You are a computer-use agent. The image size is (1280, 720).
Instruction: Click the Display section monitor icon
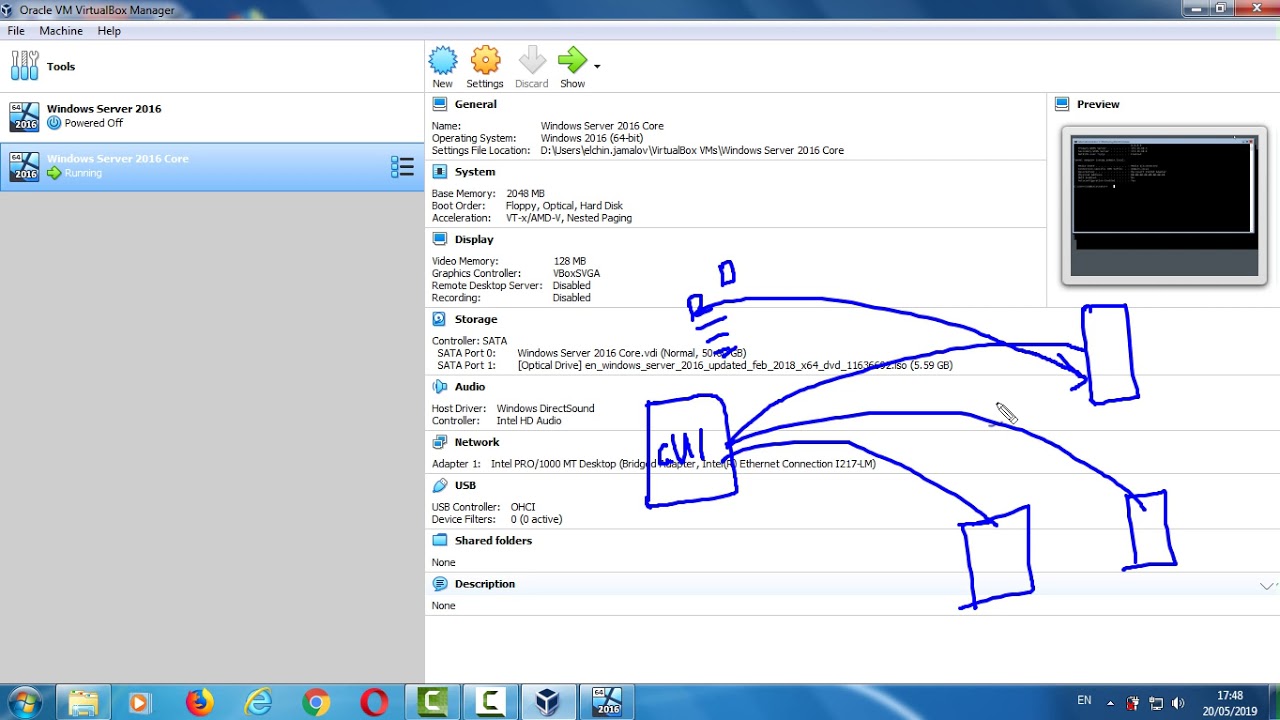(x=439, y=239)
